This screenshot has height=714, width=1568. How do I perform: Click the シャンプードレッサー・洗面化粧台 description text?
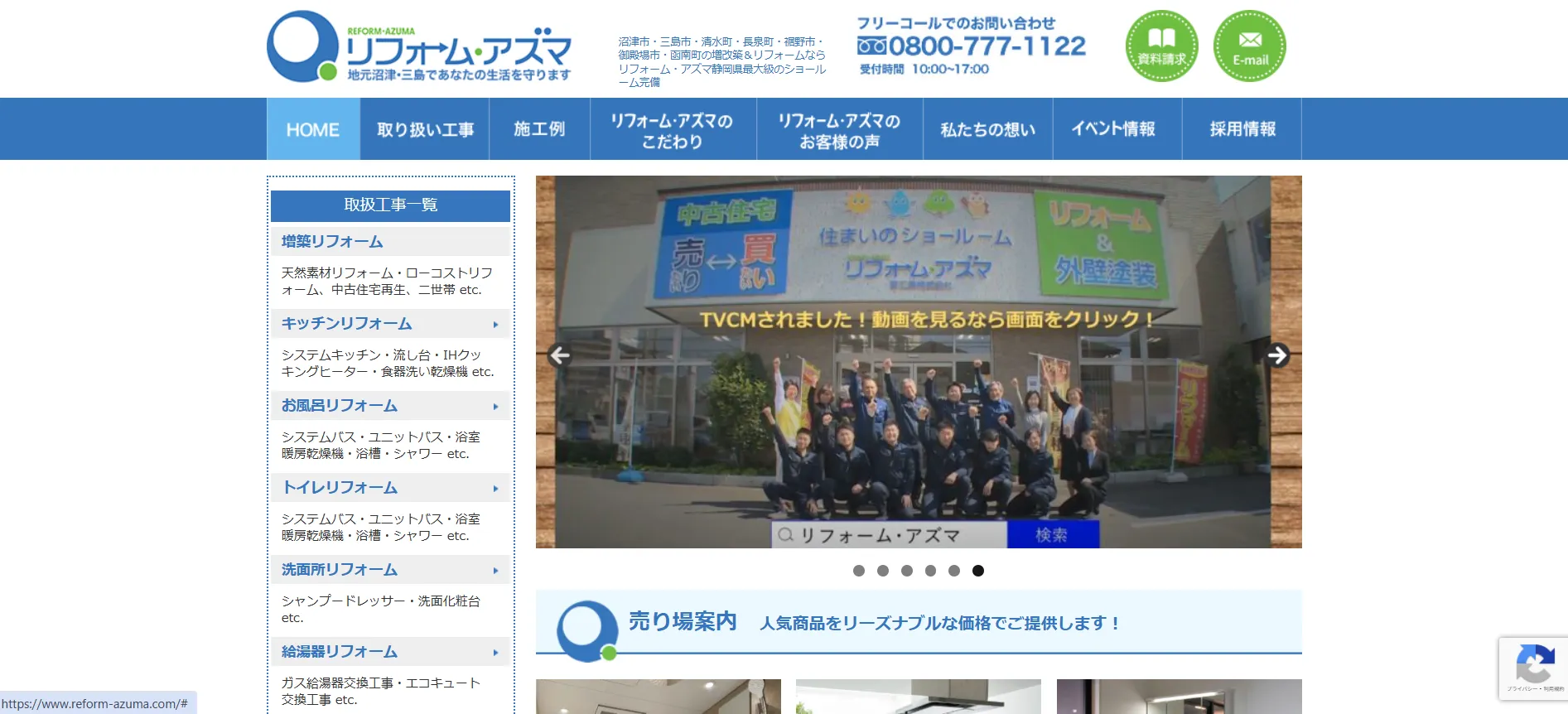pos(381,610)
